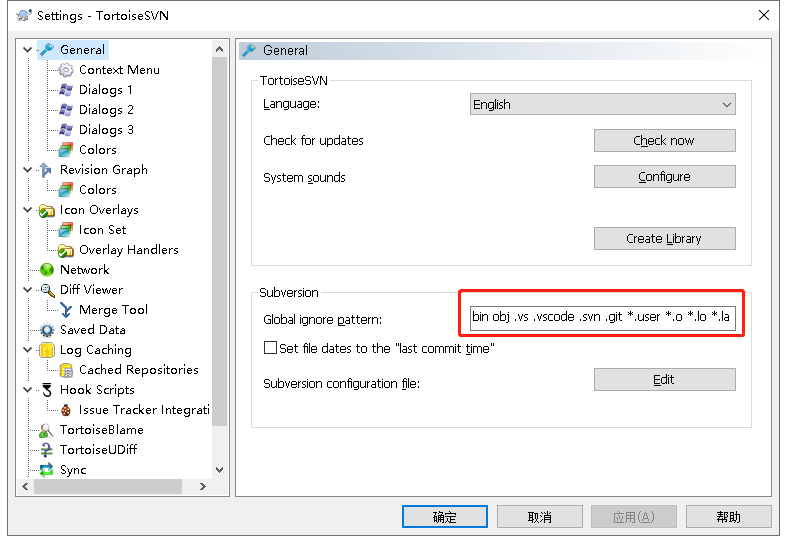787x543 pixels.
Task: Open Dialogs 3 settings page
Action: (x=106, y=130)
